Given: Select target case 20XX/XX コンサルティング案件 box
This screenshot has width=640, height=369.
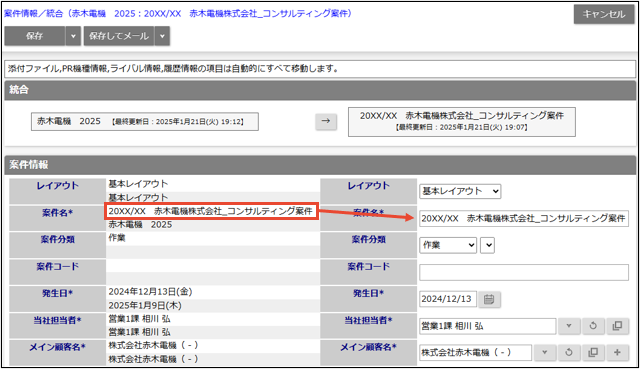Looking at the screenshot, I should pos(462,122).
